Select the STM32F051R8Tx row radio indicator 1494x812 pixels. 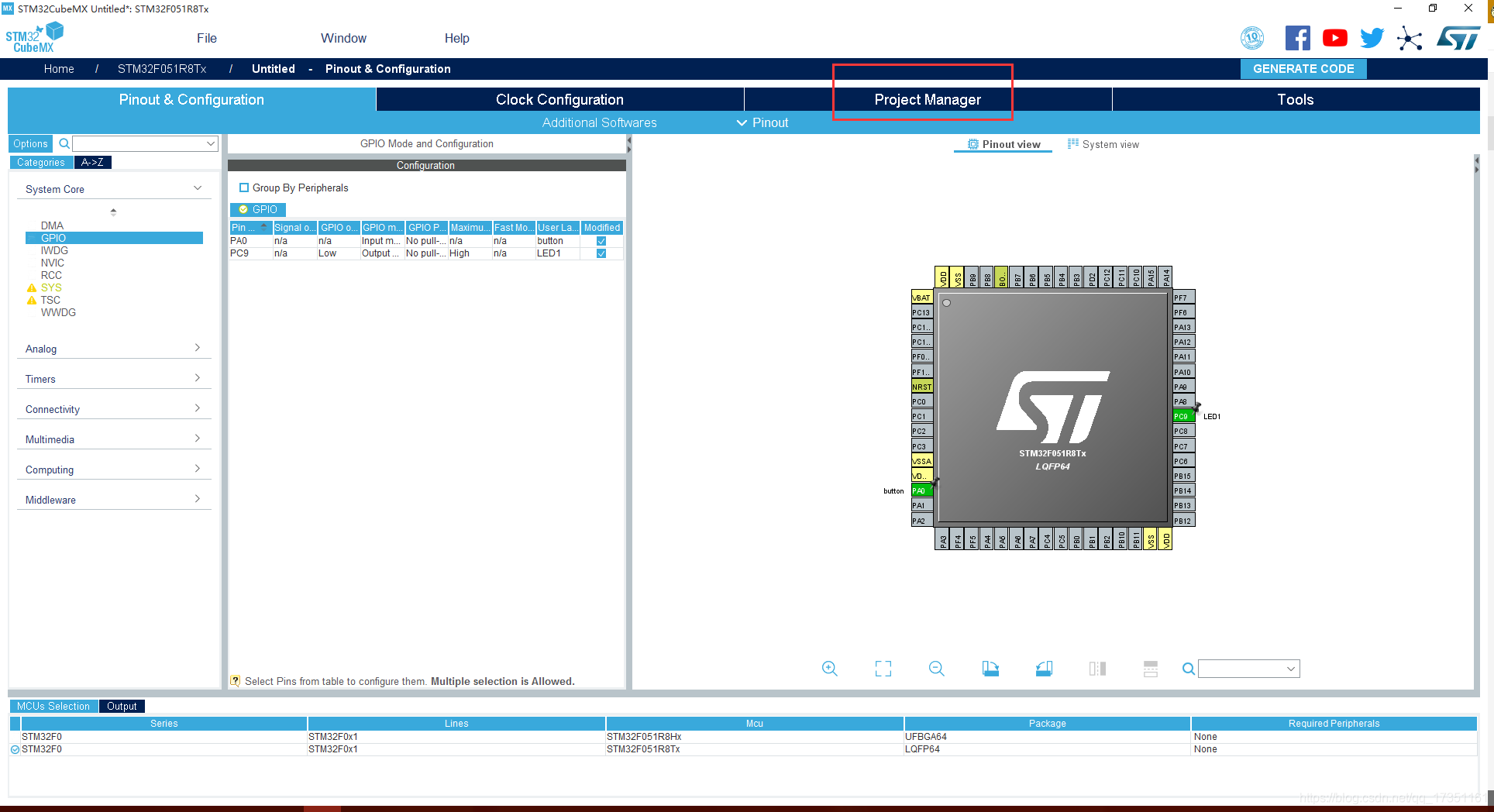tap(15, 749)
